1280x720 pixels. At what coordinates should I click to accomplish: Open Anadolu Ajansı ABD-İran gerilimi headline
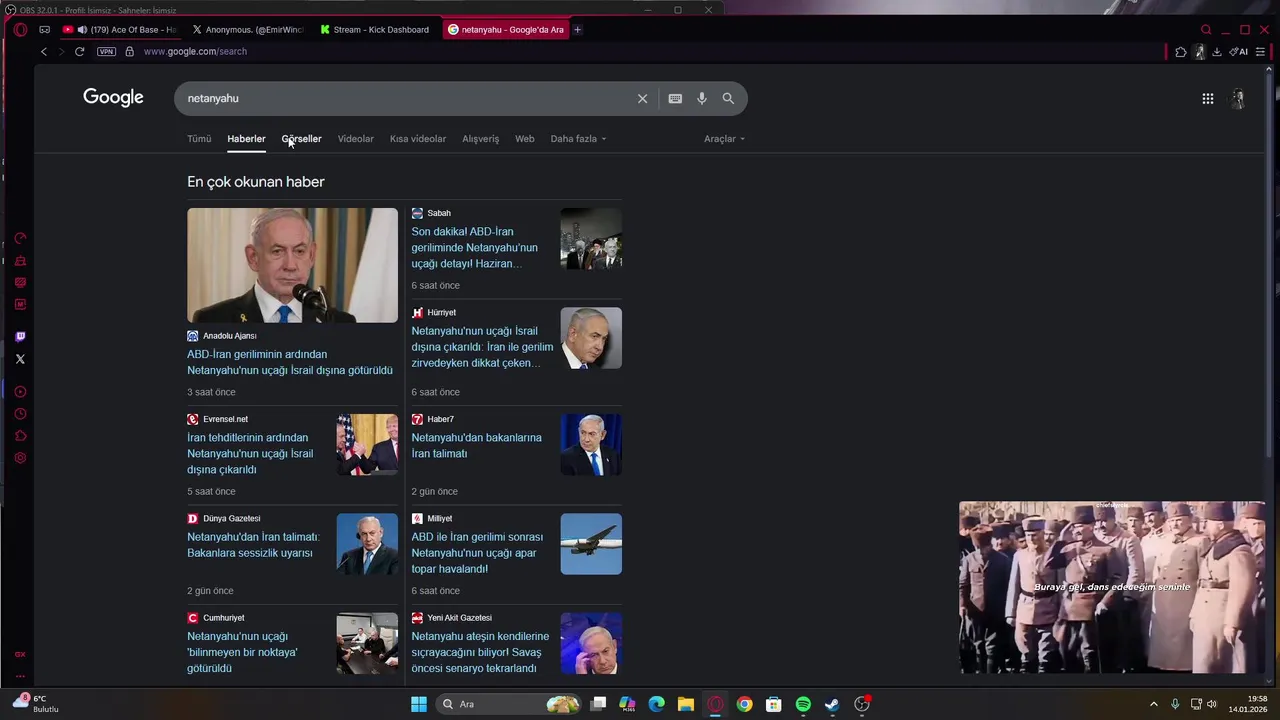[x=290, y=362]
